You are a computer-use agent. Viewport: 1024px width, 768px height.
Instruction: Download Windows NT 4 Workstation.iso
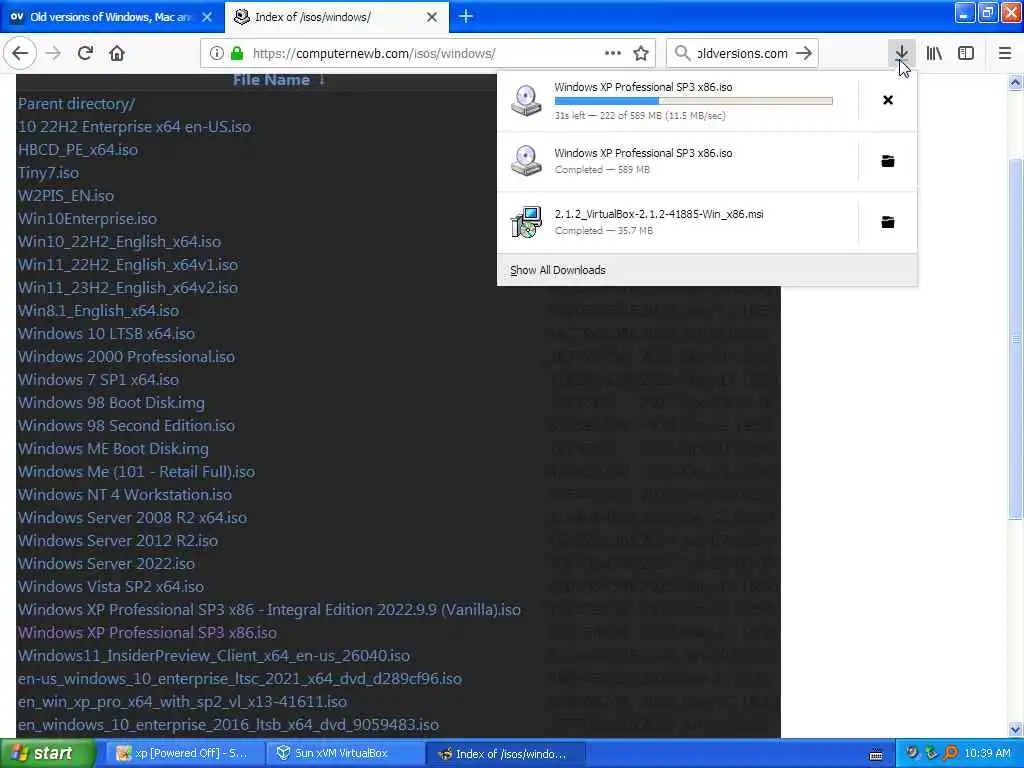[x=125, y=494]
